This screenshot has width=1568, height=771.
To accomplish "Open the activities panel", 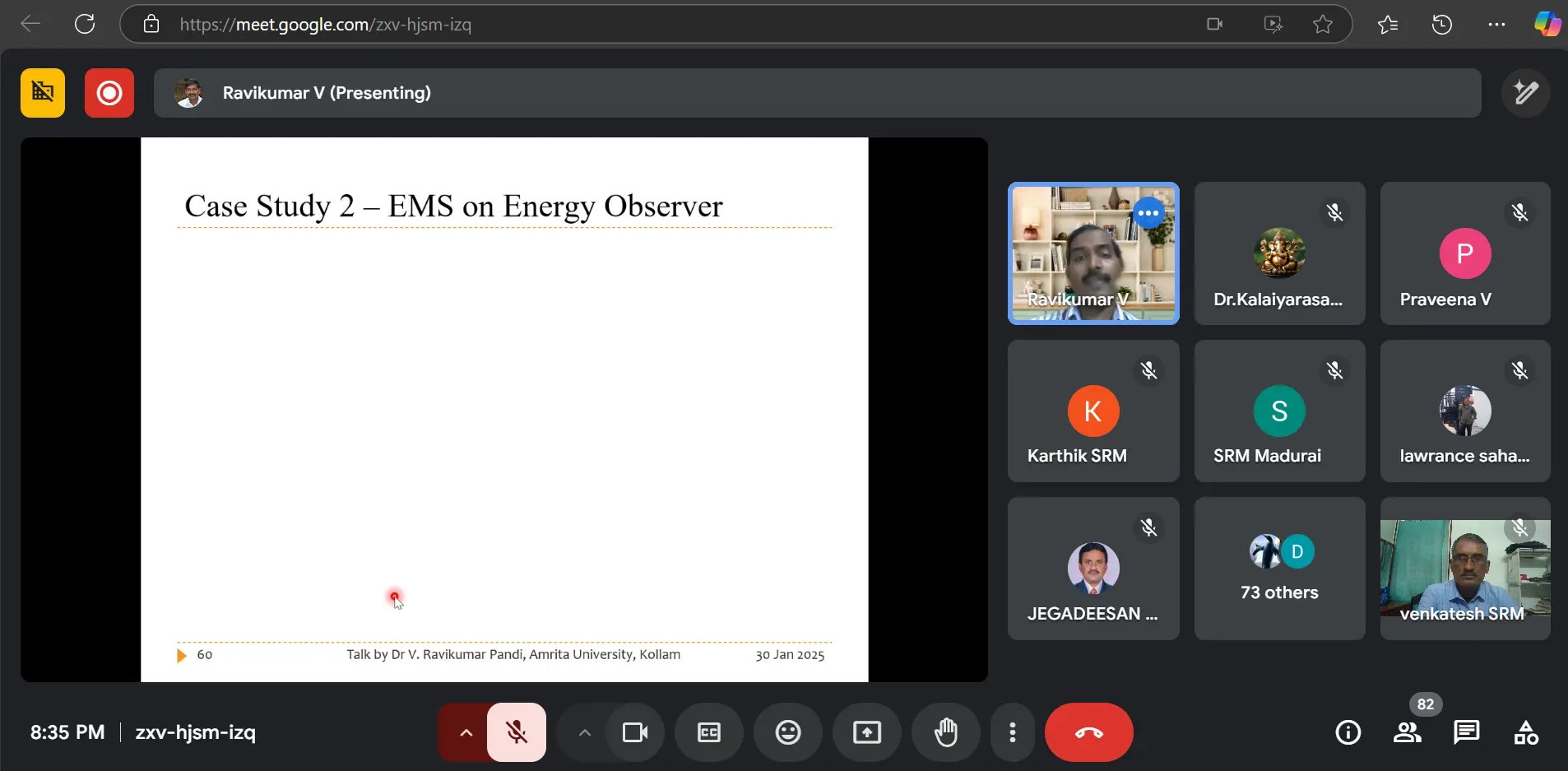I will (x=1526, y=732).
